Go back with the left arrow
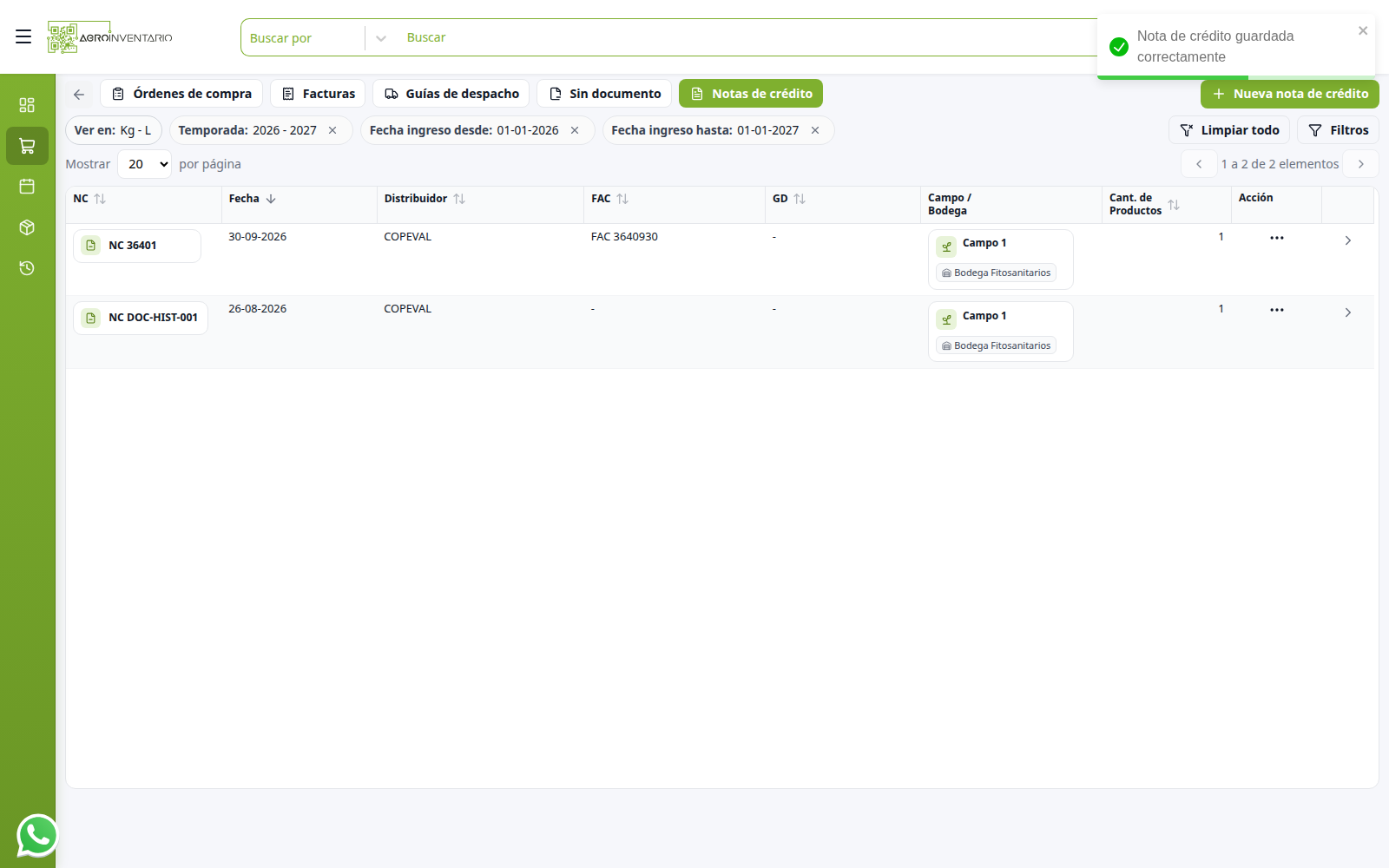This screenshot has width=1389, height=868. coord(79,94)
